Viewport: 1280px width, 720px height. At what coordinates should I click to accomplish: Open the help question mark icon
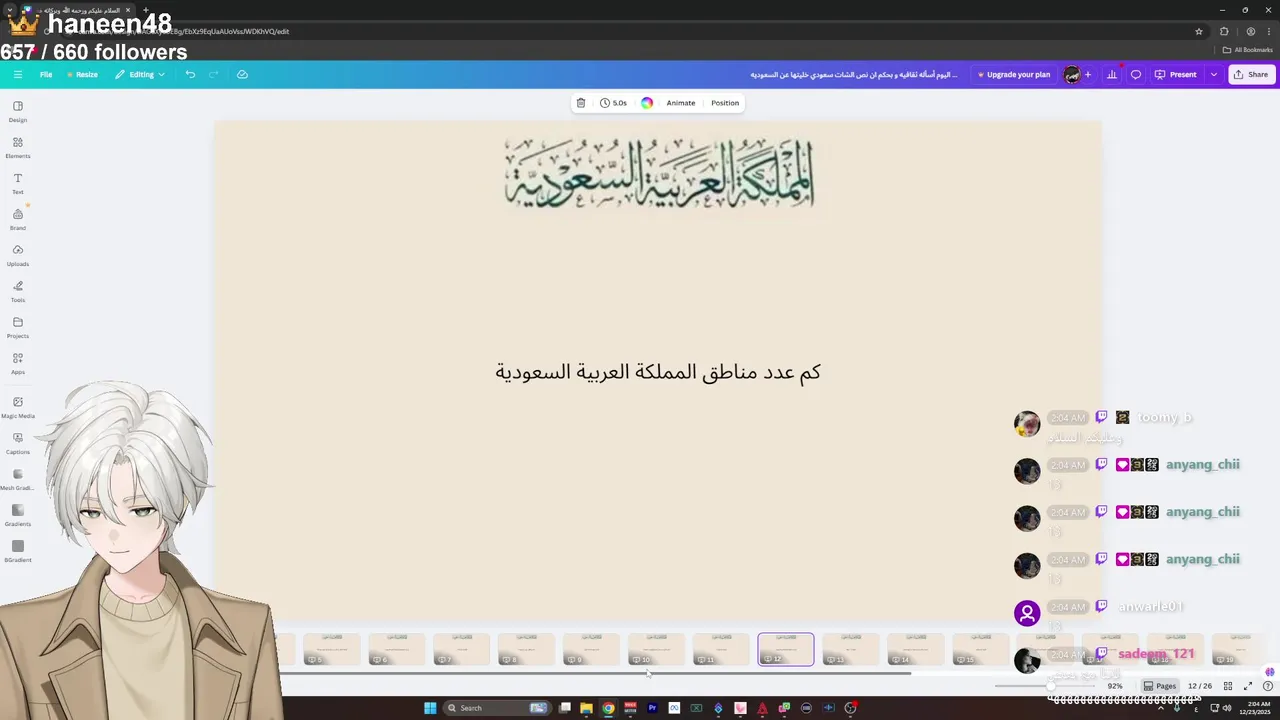[1267, 686]
